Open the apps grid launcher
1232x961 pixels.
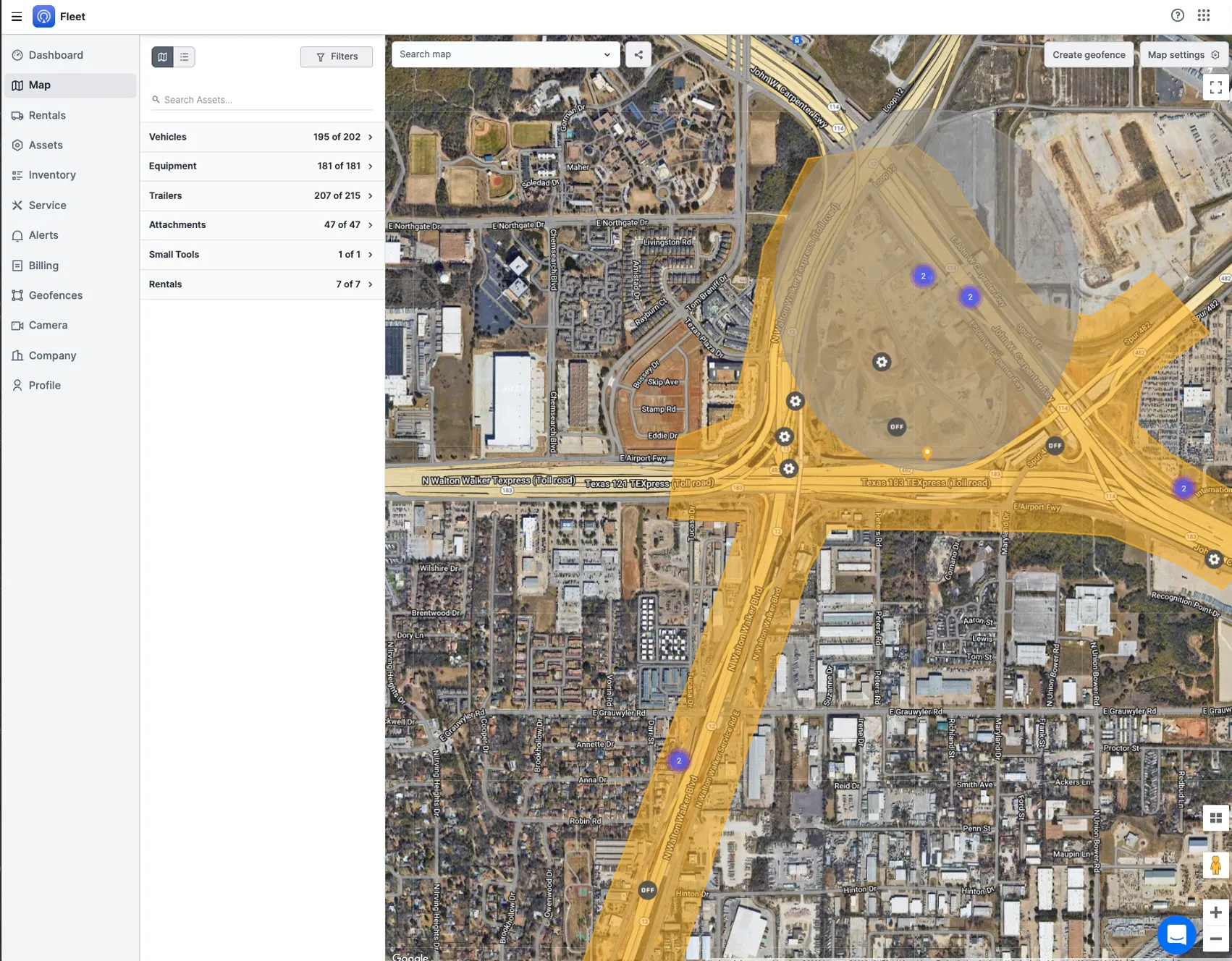click(x=1203, y=14)
